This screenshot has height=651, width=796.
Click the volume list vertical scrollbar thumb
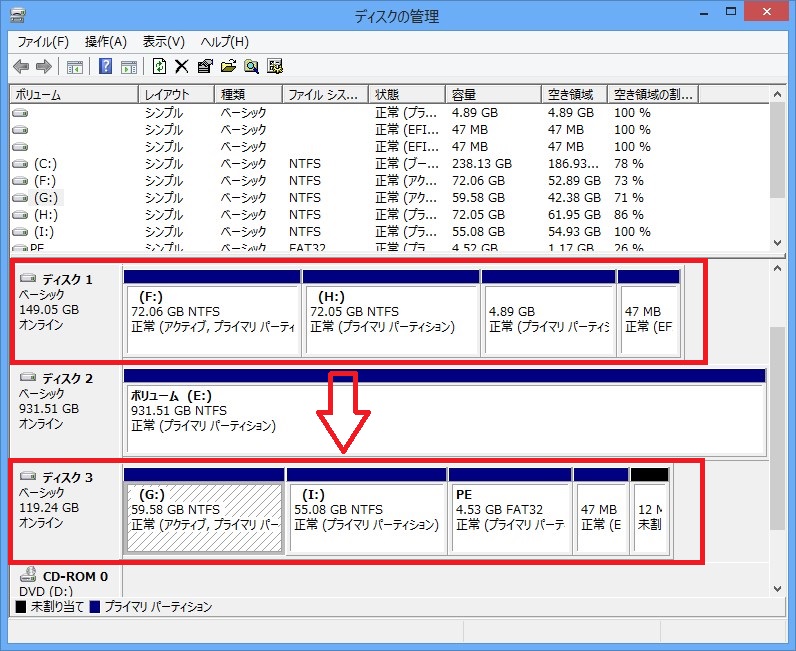point(777,150)
